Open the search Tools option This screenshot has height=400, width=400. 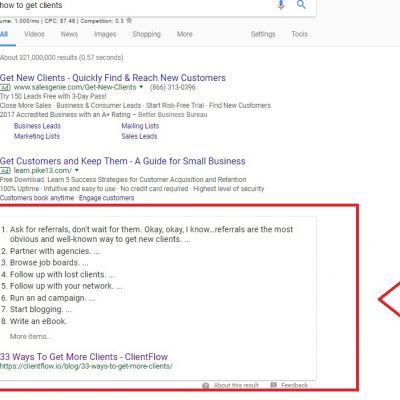299,34
